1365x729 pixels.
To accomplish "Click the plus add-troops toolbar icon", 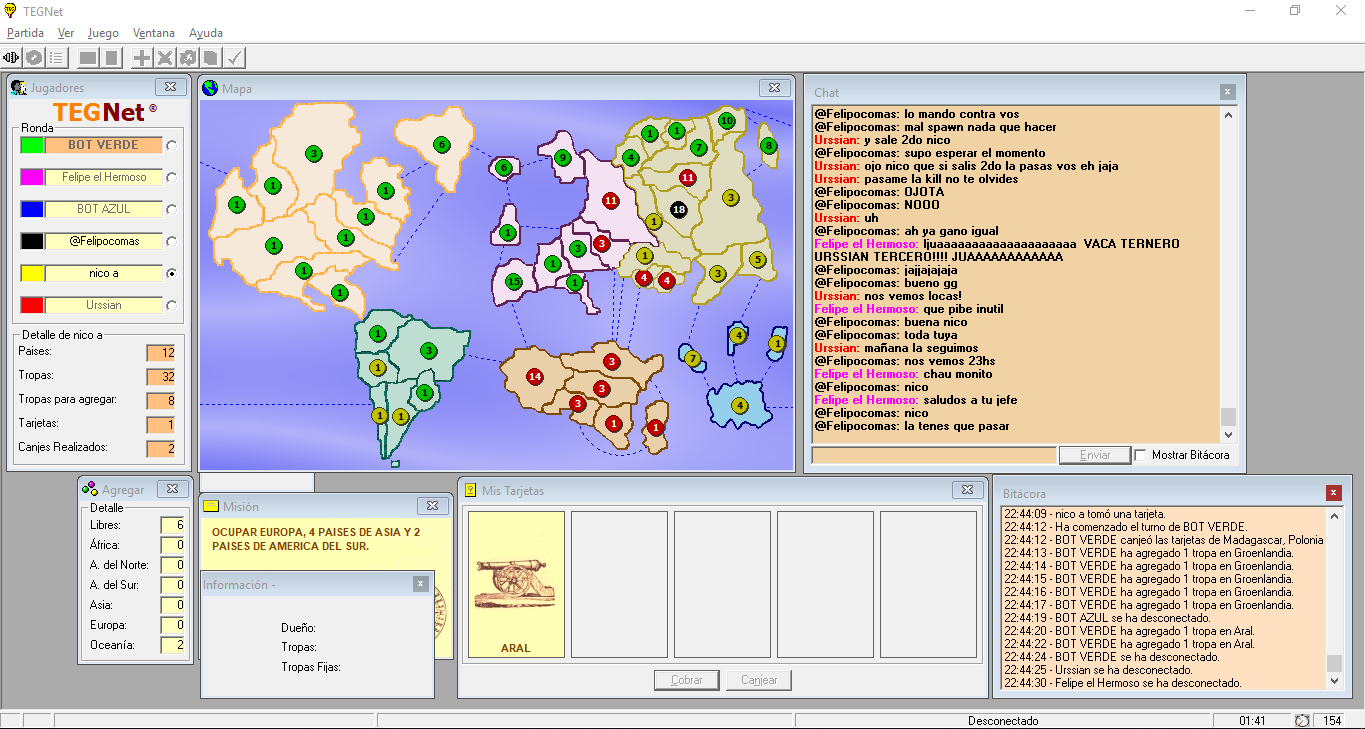I will click(142, 58).
